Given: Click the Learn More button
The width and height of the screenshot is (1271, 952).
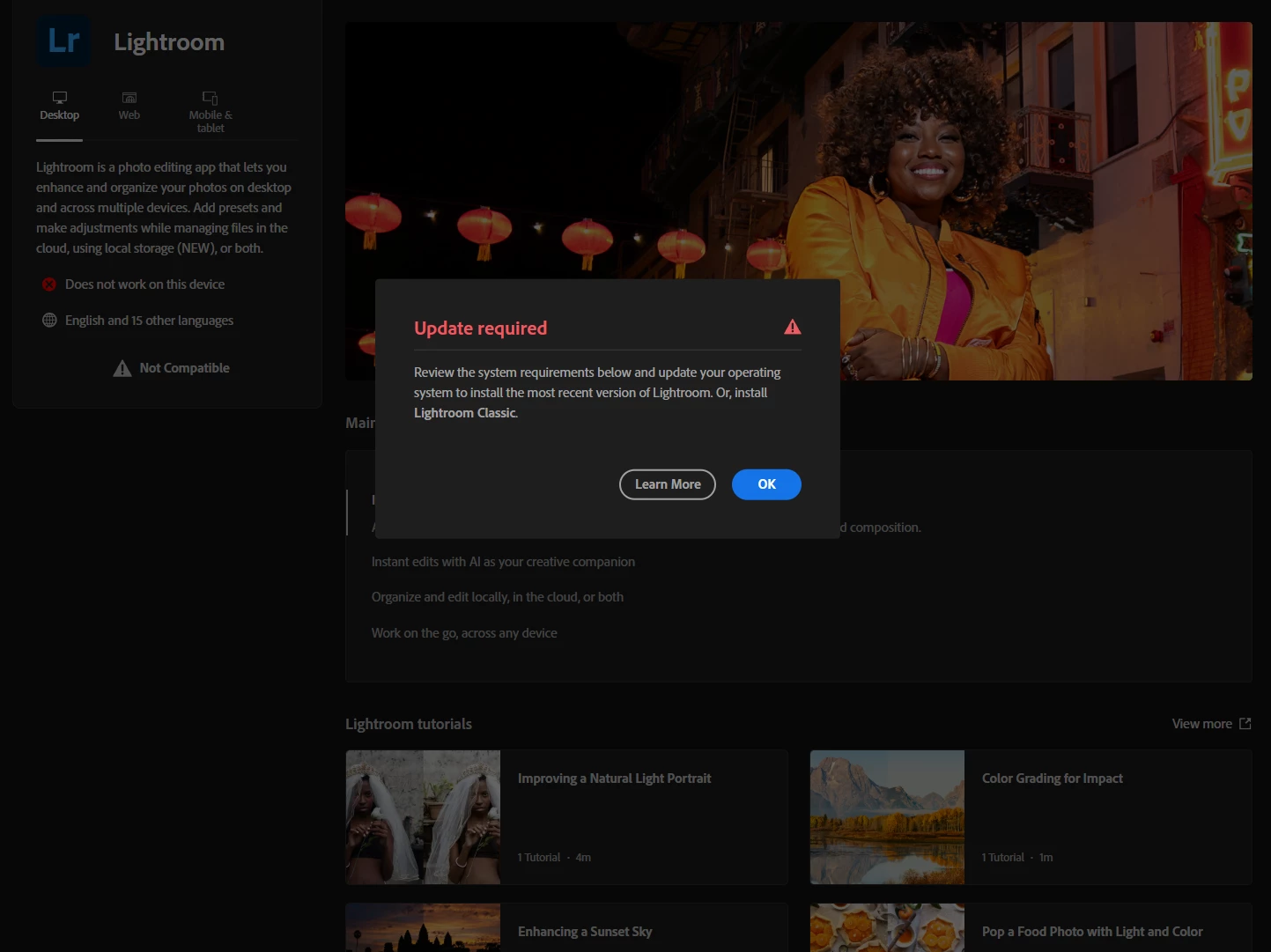Looking at the screenshot, I should pos(668,484).
